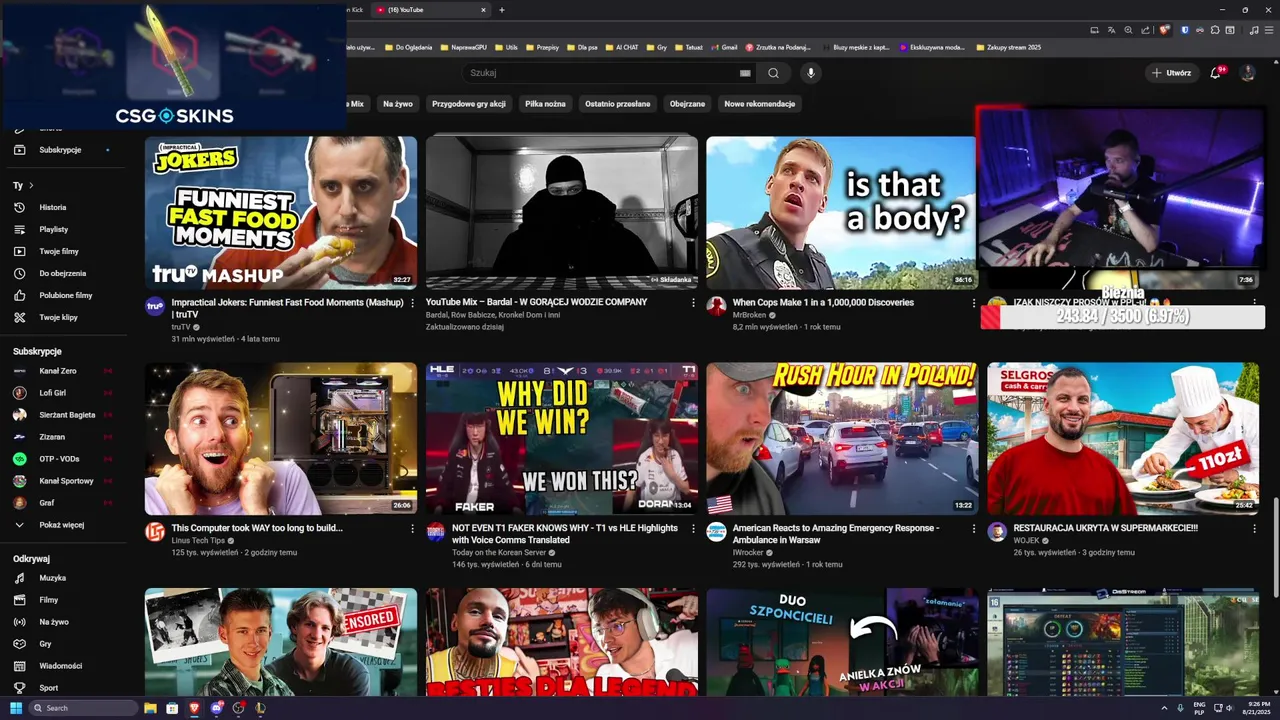Open the Brave Shields icon
1280x720 pixels.
1164,30
